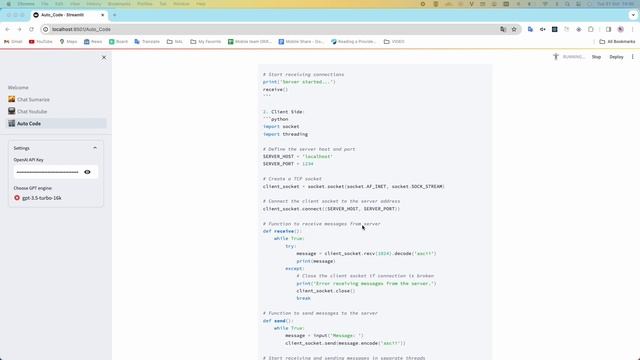Open Board bookmark
640x360 pixels.
(118, 42)
